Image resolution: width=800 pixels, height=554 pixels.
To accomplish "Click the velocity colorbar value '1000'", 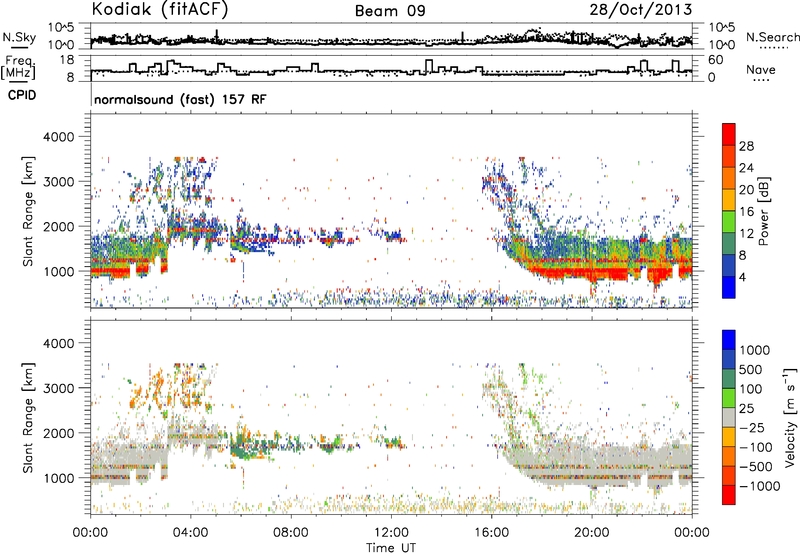I will click(x=755, y=350).
